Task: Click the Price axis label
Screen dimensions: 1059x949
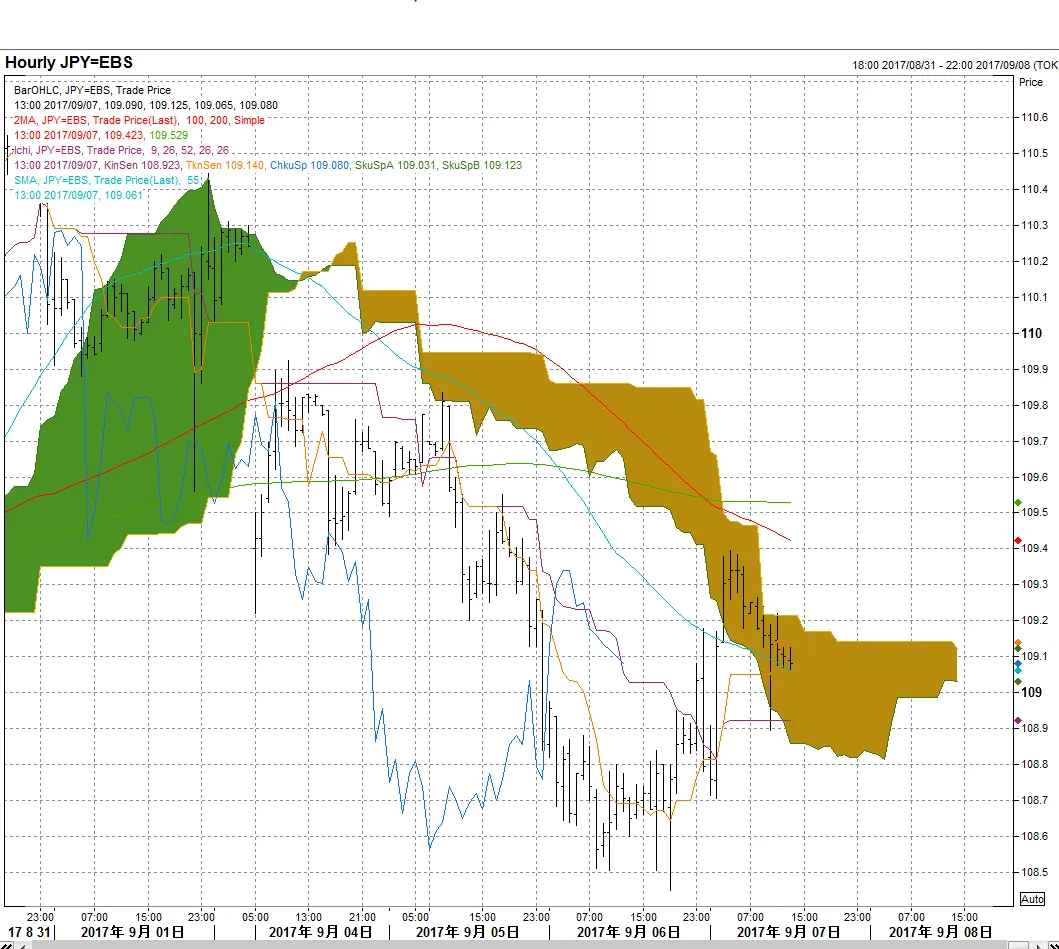Action: [1030, 82]
